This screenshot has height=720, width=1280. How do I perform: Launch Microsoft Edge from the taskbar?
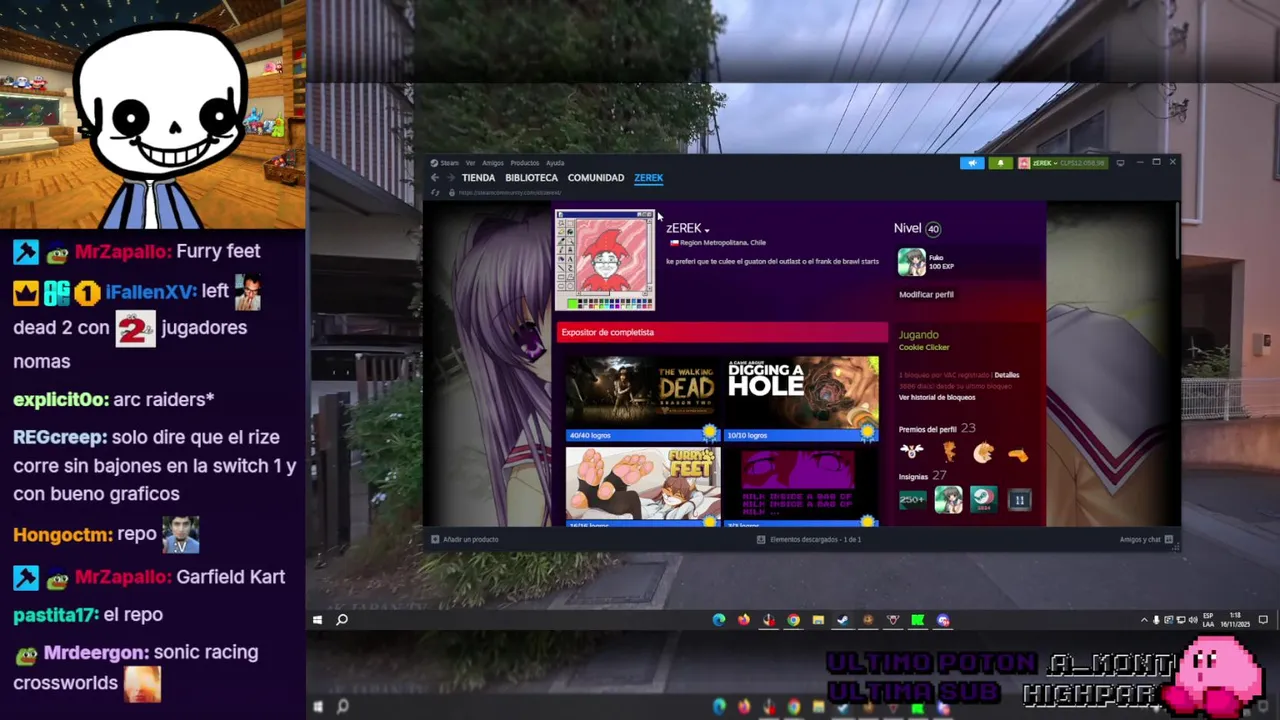point(719,620)
